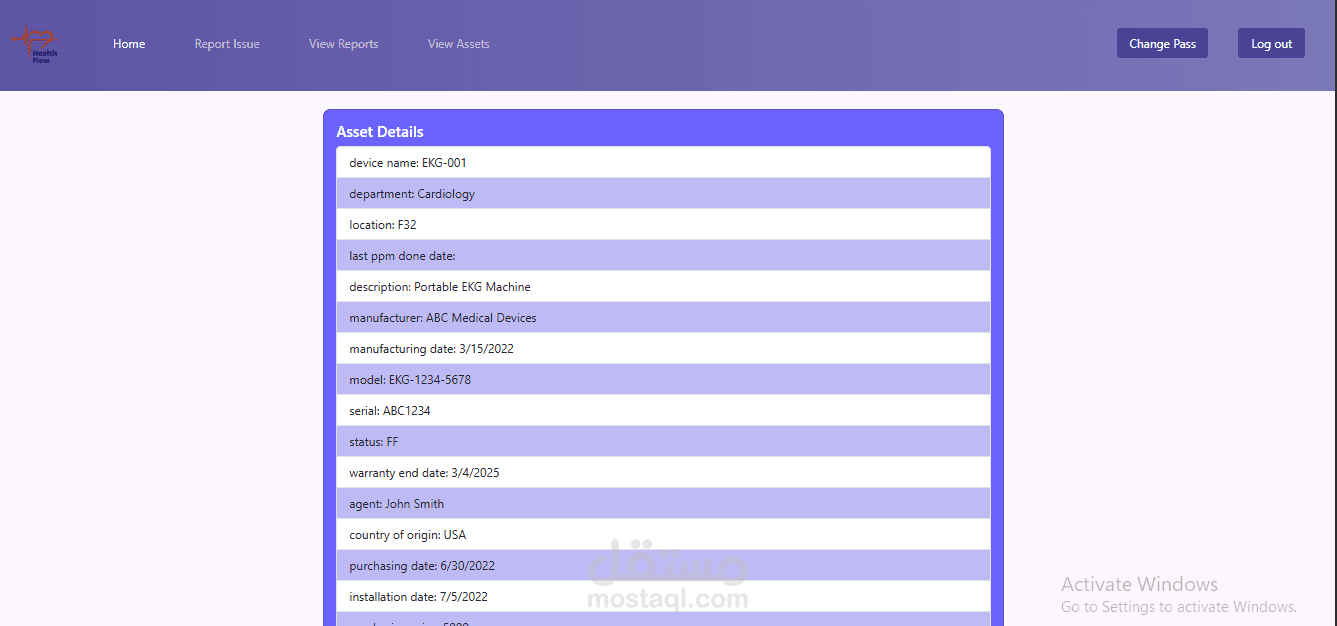Select the 'department: Cardiology' row
The height and width of the screenshot is (626, 1337).
(x=663, y=194)
